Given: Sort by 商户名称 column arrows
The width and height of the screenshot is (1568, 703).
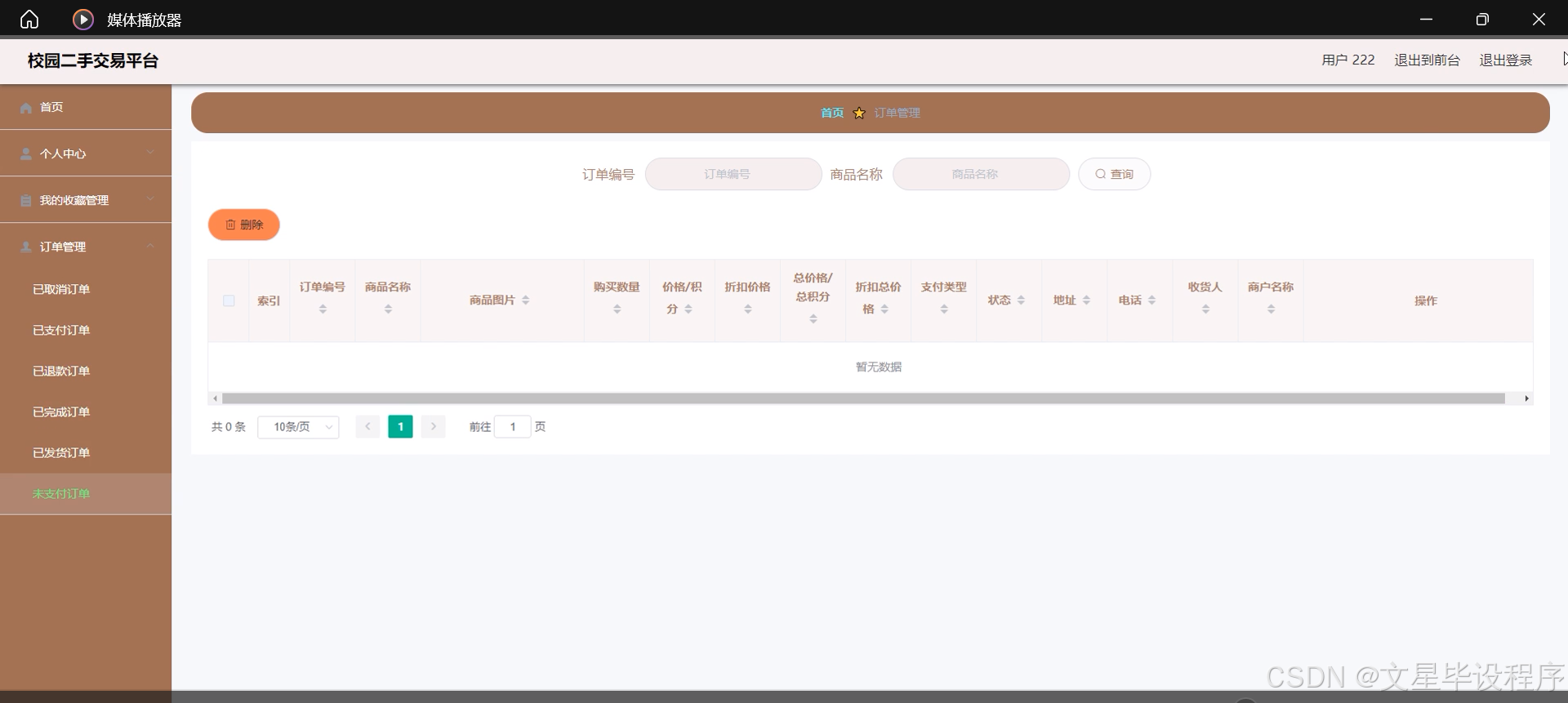Looking at the screenshot, I should (1271, 309).
